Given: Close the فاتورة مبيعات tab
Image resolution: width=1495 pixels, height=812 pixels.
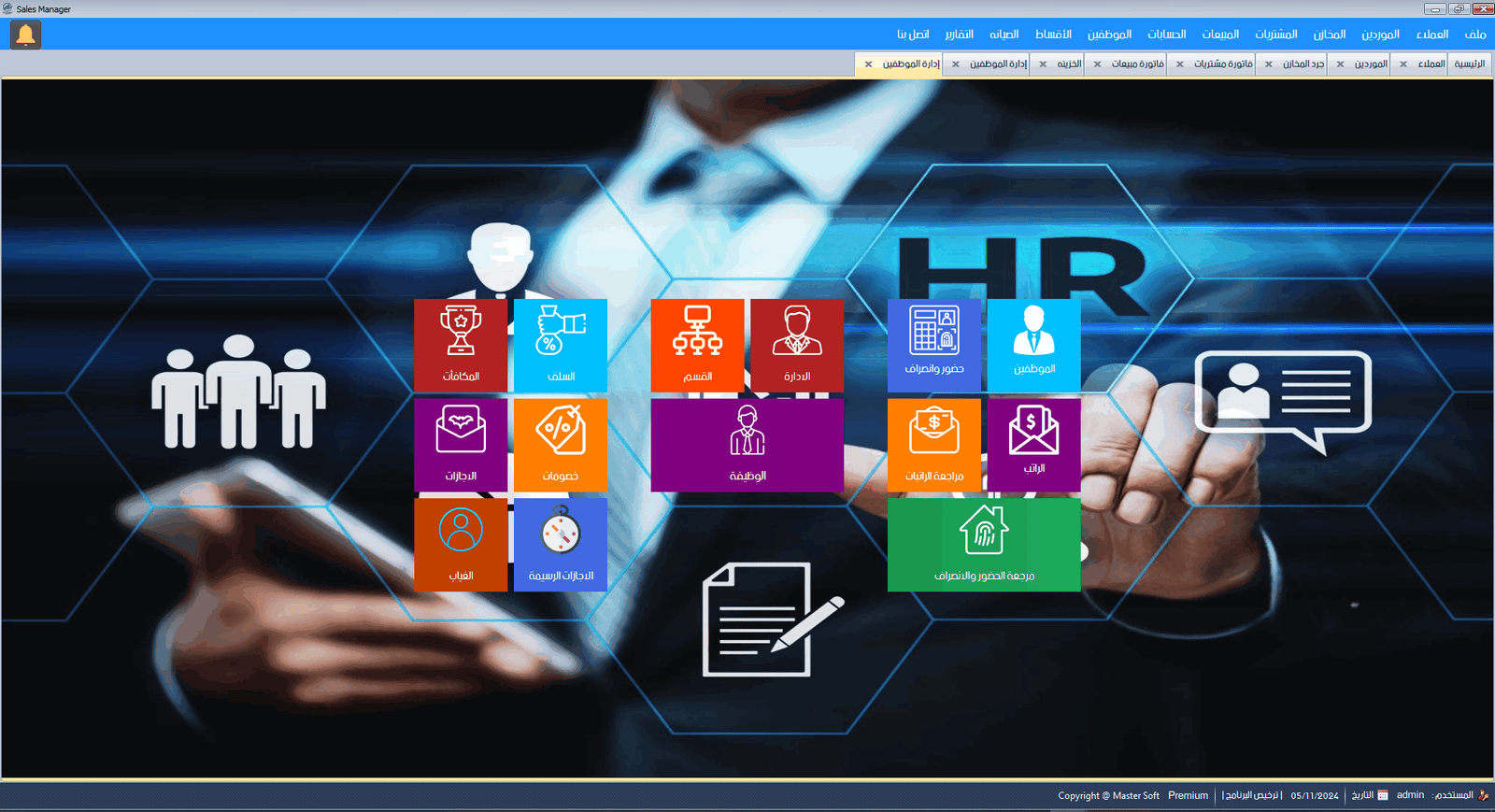Looking at the screenshot, I should 1098,64.
